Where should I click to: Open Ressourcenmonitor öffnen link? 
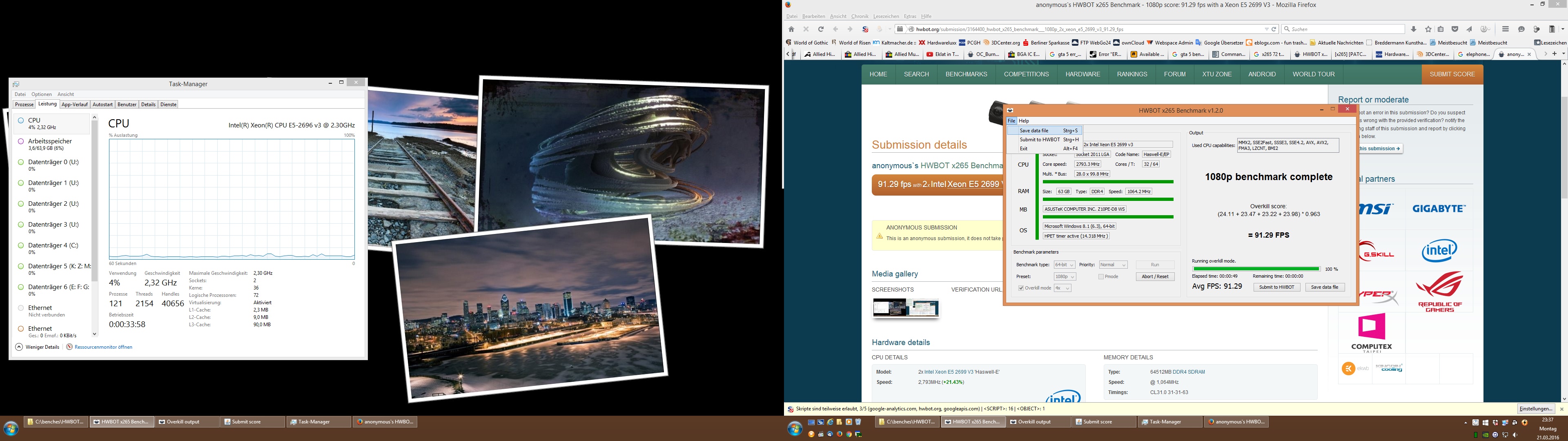[x=99, y=347]
